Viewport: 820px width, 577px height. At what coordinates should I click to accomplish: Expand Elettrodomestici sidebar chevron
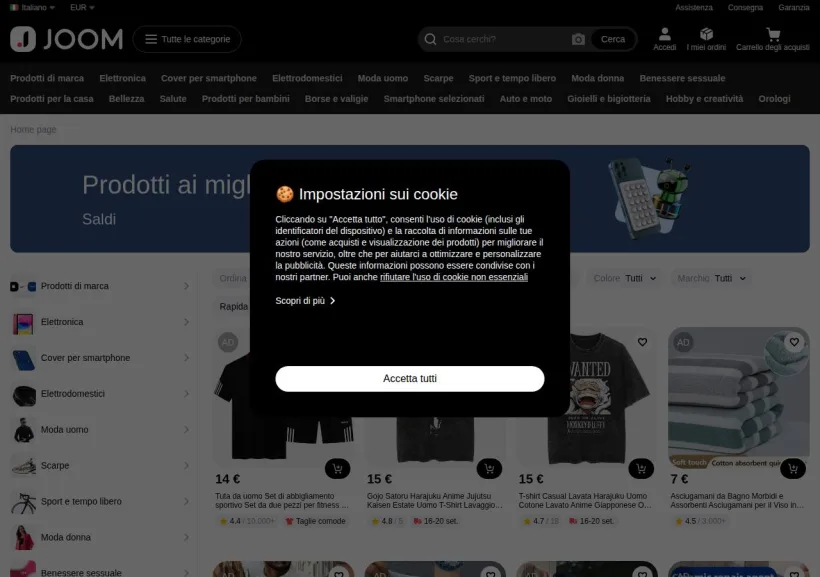coord(186,393)
